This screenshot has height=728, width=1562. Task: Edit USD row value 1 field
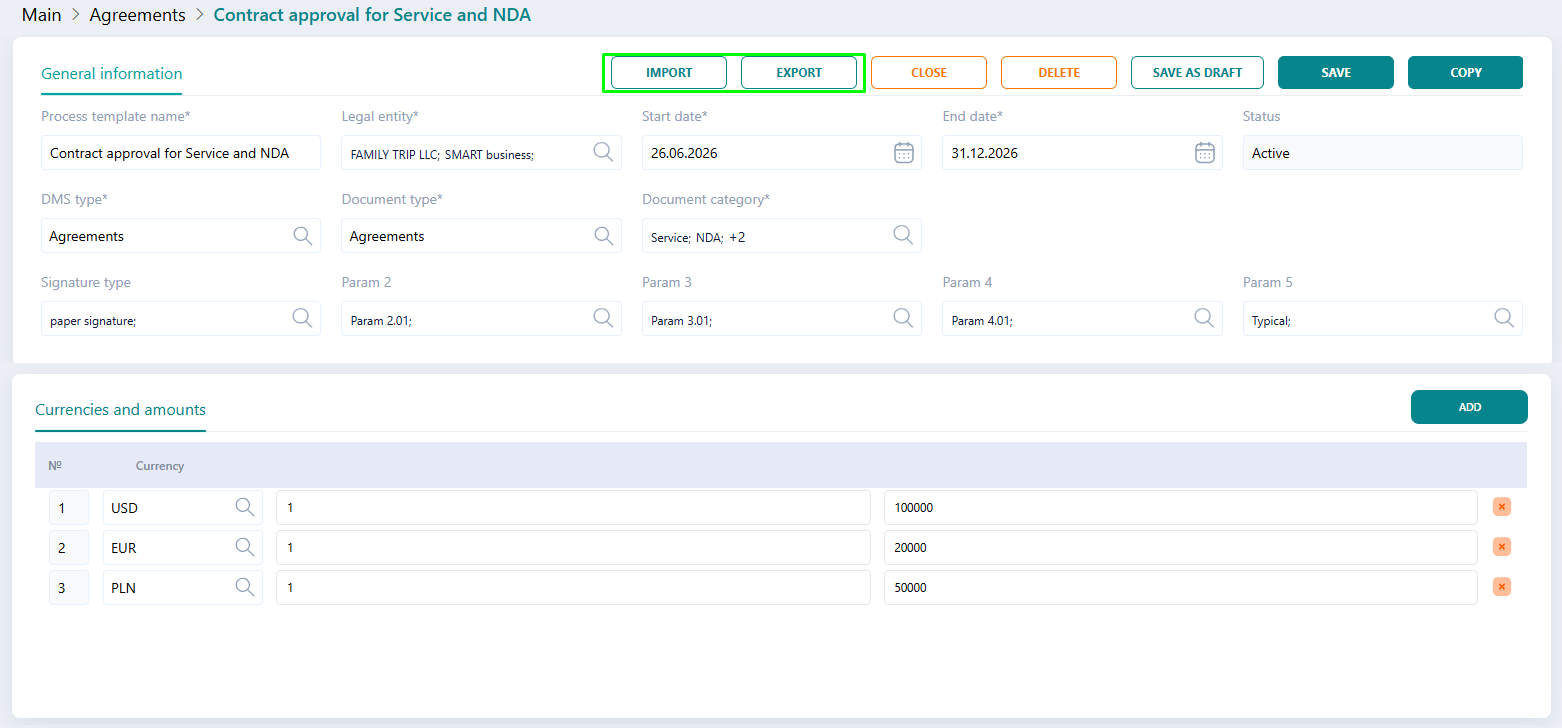tap(573, 507)
